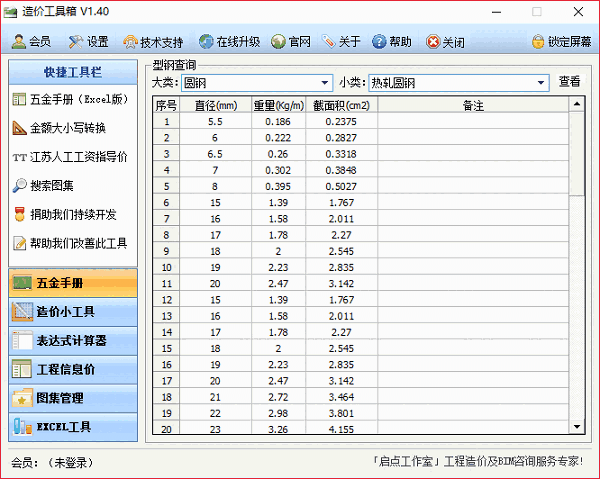Open 帮助 question mark icon
This screenshot has width=600, height=479.
(379, 41)
